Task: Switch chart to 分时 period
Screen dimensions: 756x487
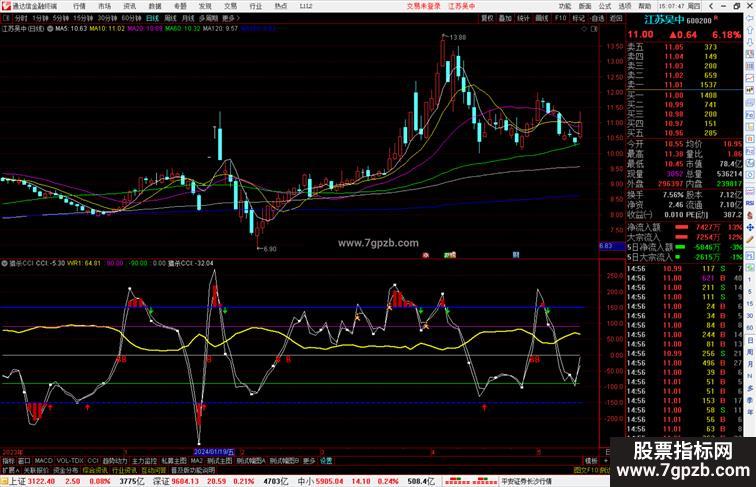Action: click(x=21, y=18)
